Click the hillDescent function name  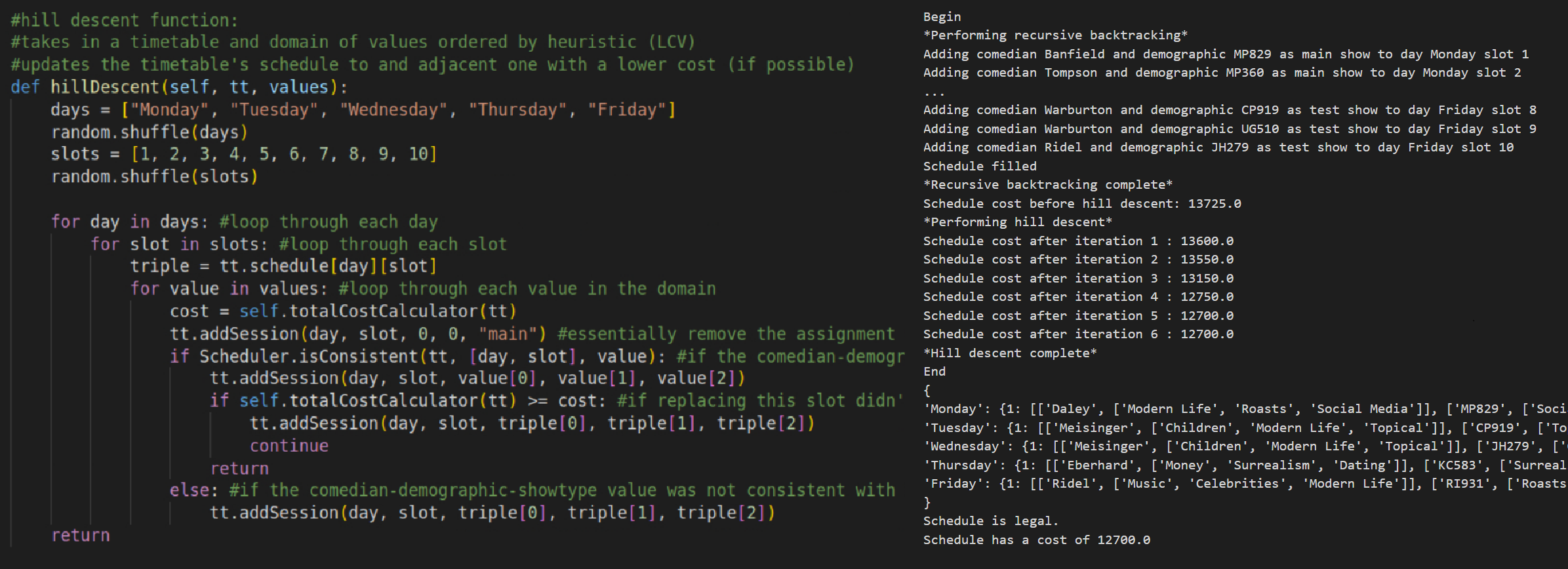(x=105, y=87)
